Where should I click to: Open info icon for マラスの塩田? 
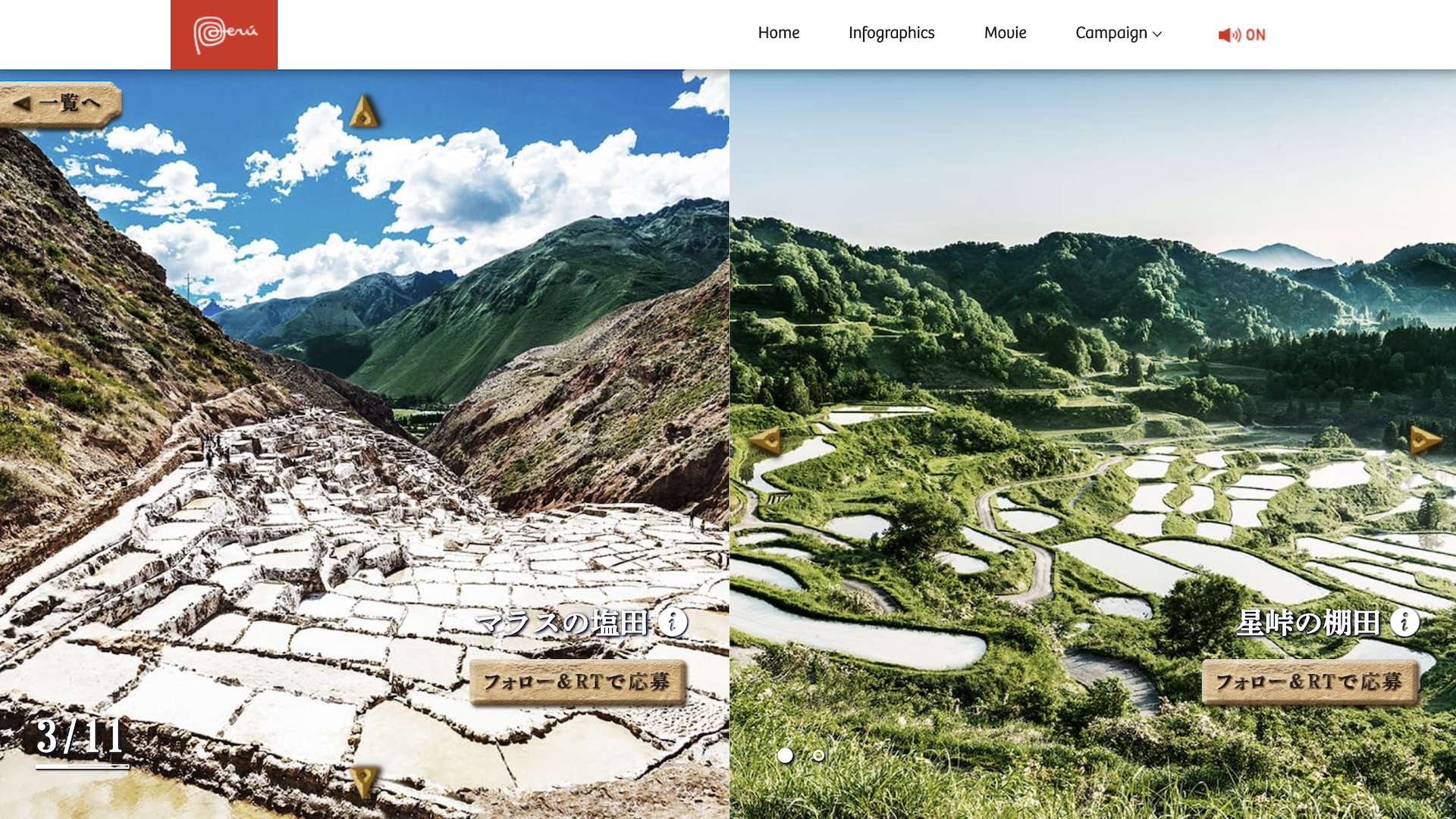(x=673, y=623)
